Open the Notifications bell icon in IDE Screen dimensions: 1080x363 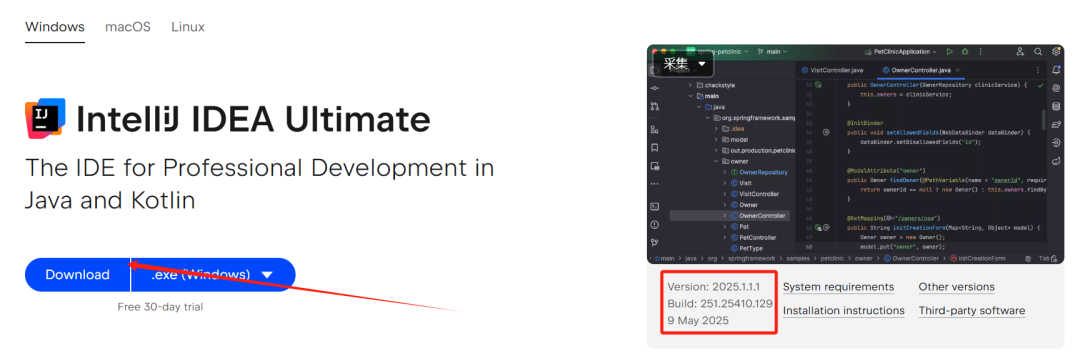(x=1056, y=70)
